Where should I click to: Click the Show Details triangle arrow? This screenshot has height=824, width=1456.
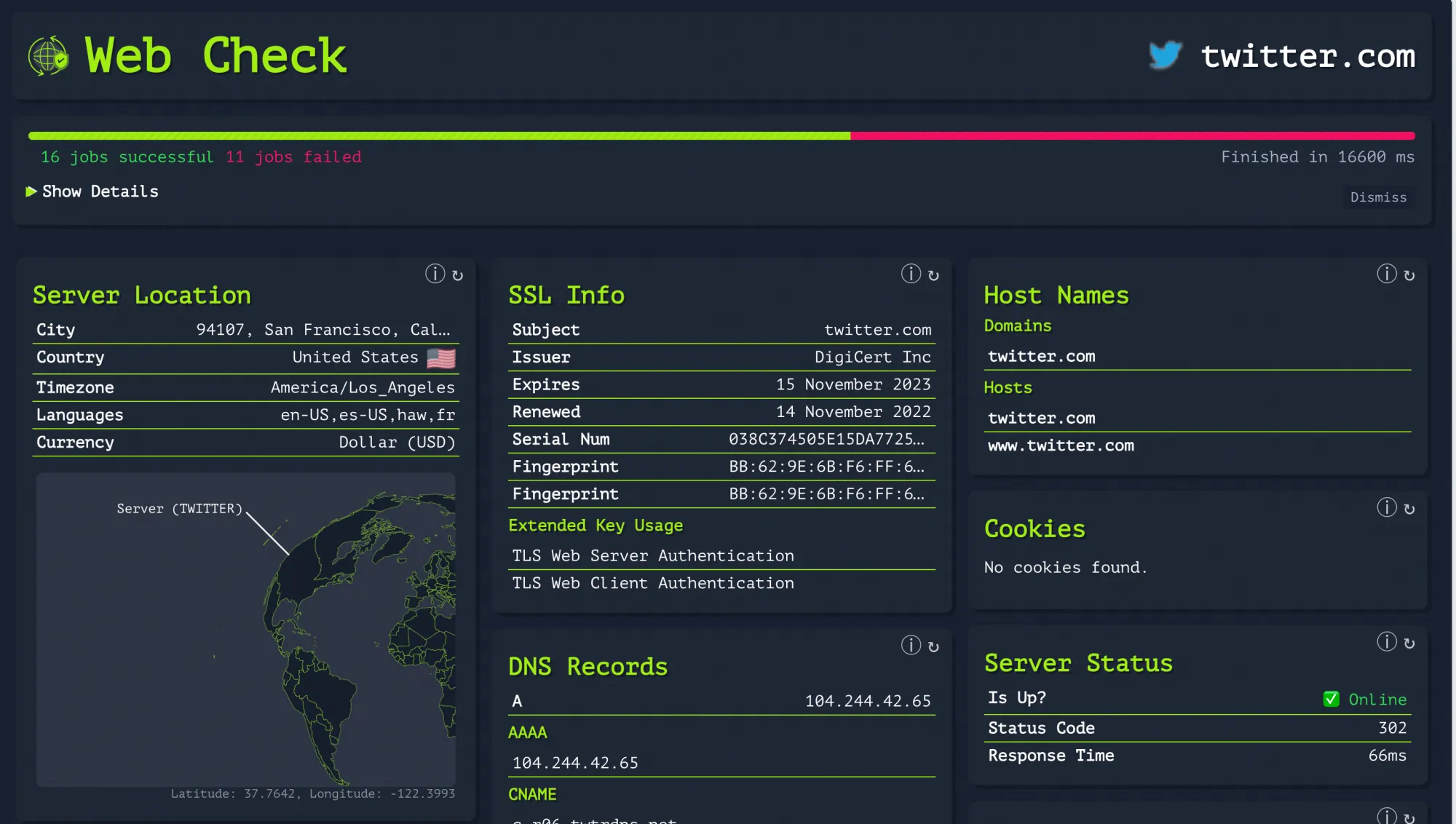tap(31, 191)
